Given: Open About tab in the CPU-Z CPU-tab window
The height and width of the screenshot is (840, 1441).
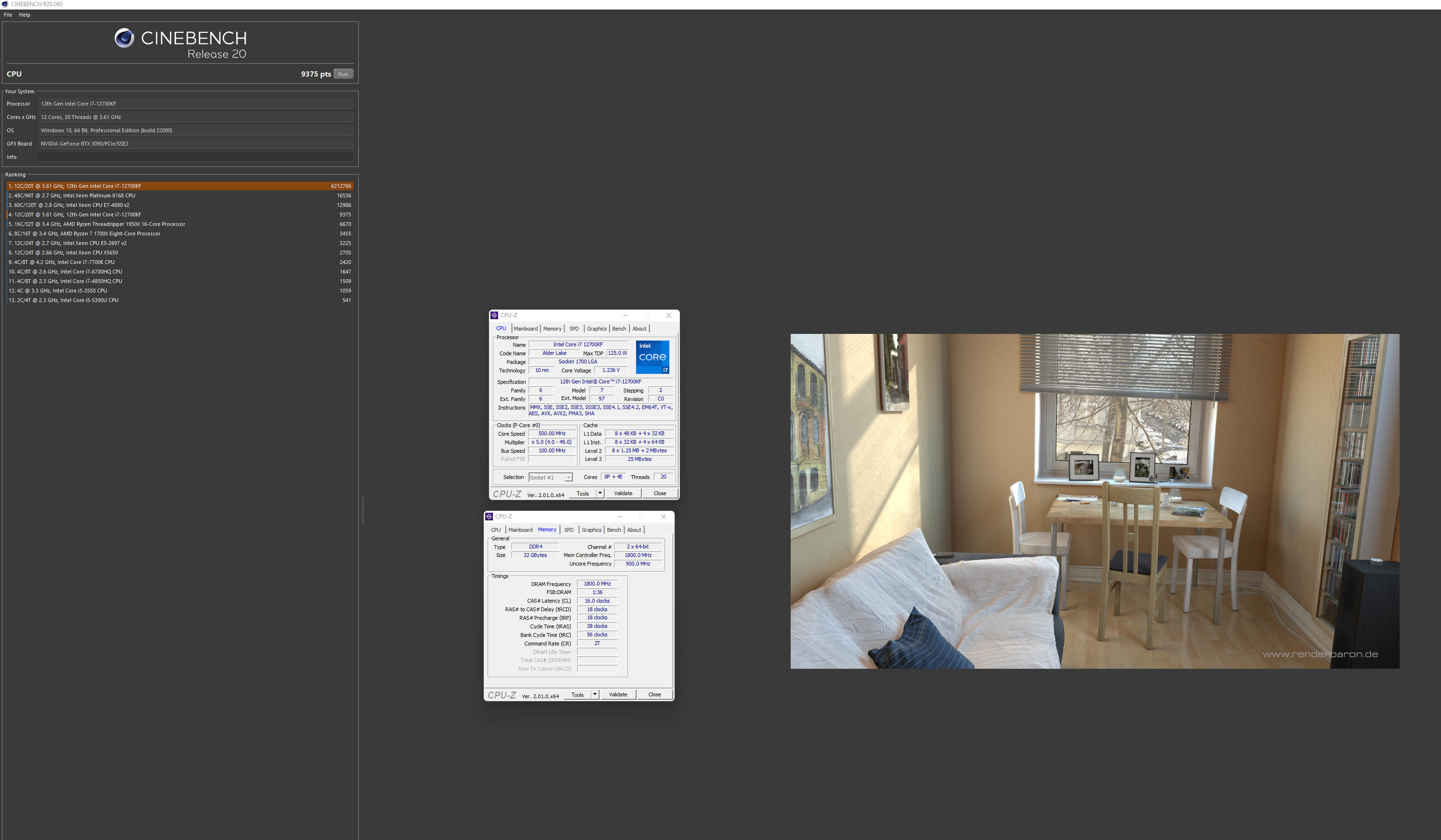Looking at the screenshot, I should coord(639,329).
